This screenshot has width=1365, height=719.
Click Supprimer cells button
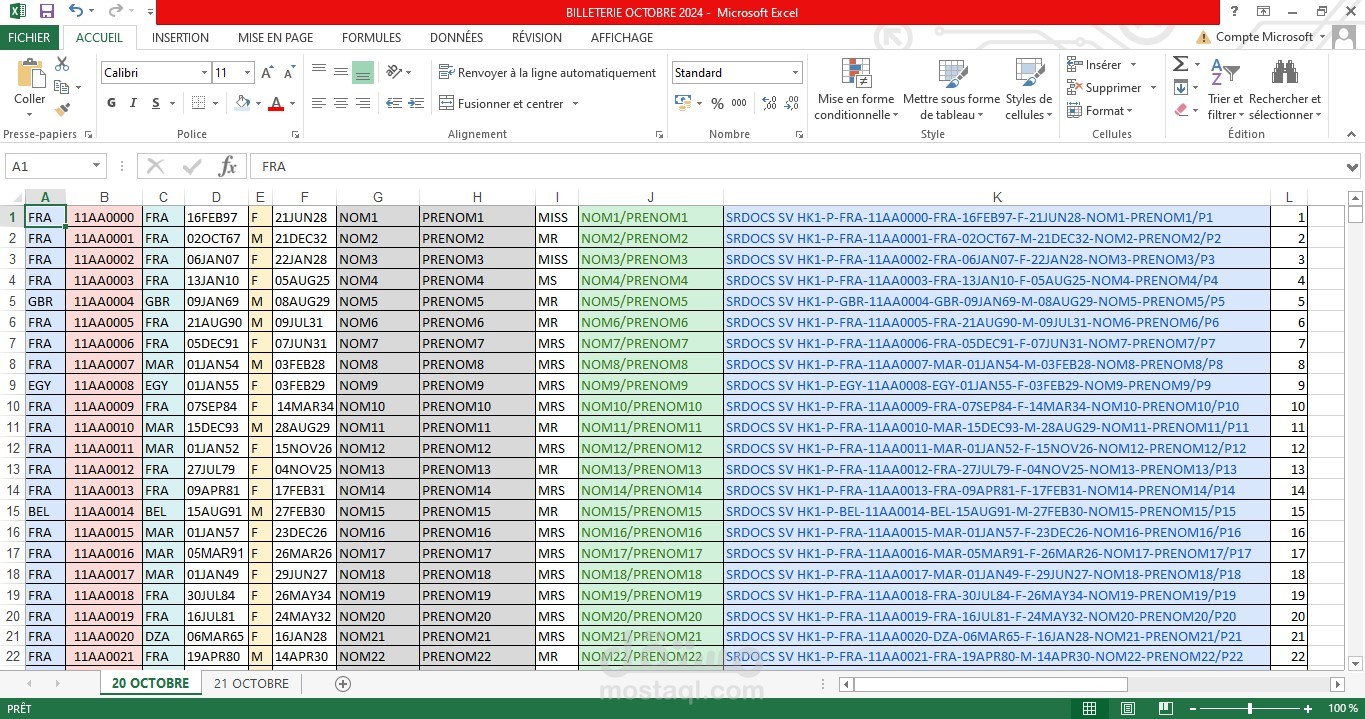tap(1104, 87)
